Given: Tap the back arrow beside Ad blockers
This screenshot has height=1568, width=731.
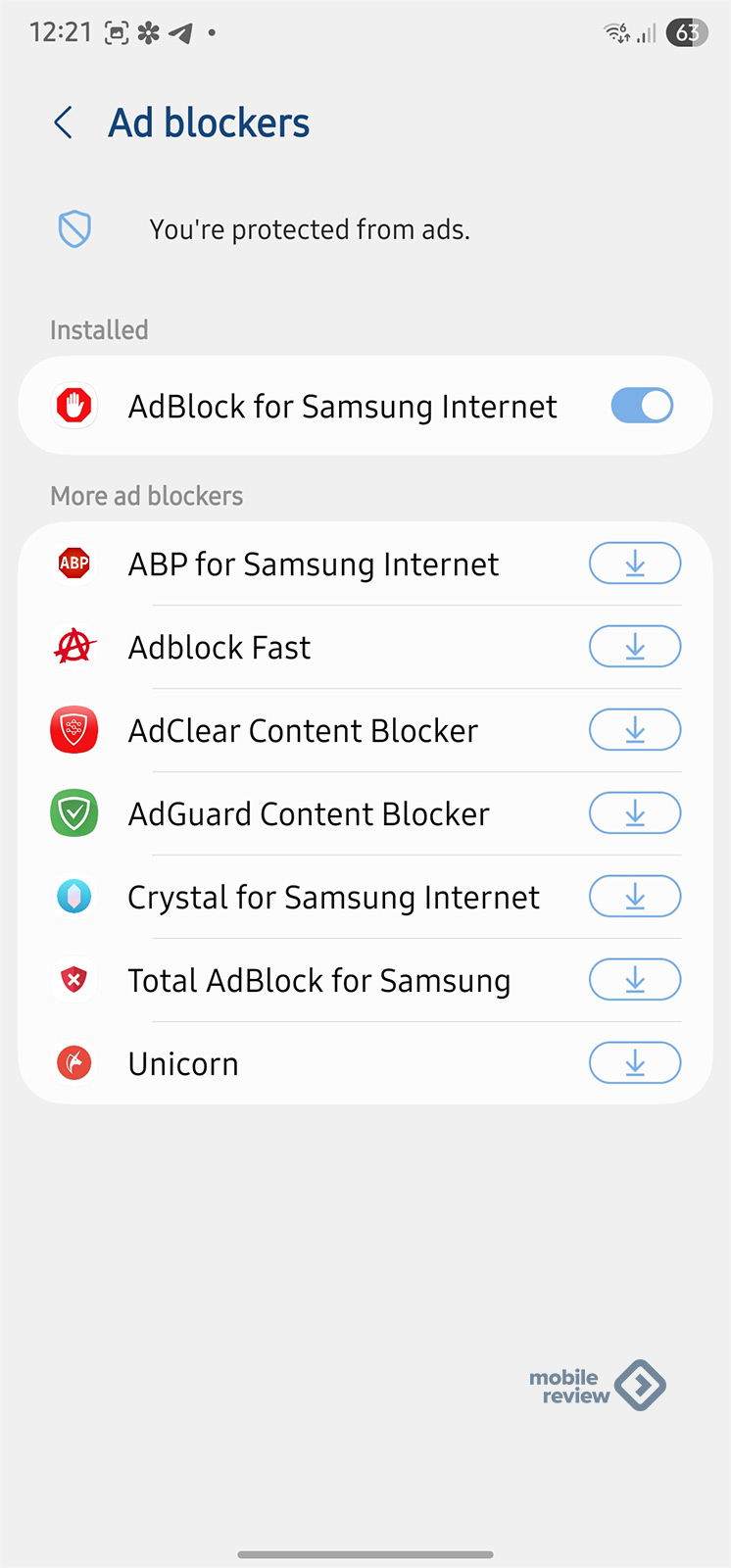Looking at the screenshot, I should coord(64,123).
